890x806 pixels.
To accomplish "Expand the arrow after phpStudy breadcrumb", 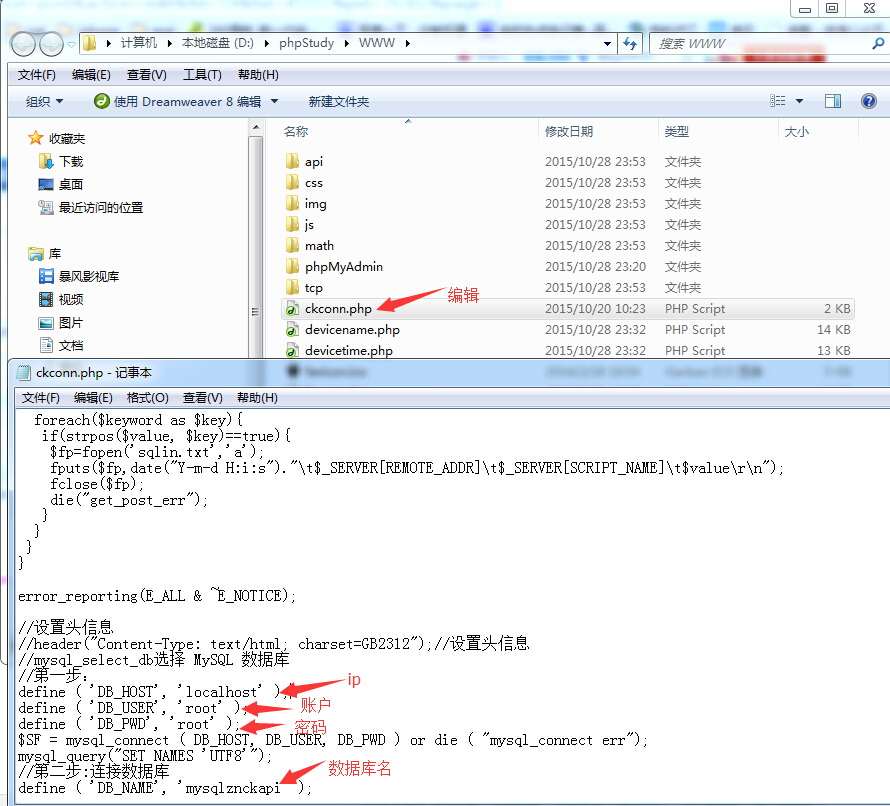I will [346, 43].
